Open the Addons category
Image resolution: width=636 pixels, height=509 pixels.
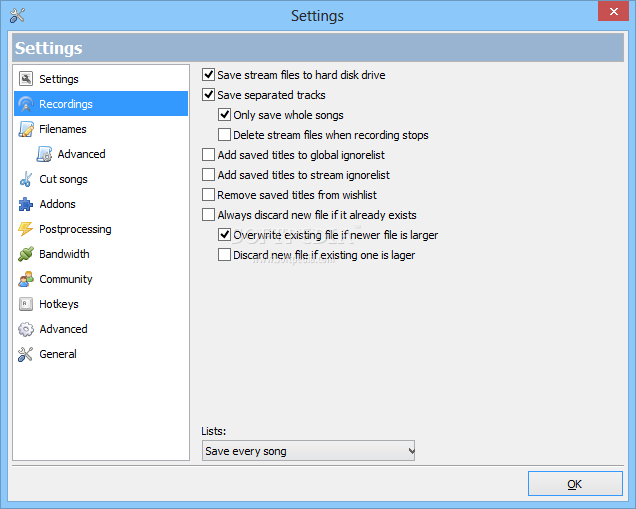pos(101,204)
